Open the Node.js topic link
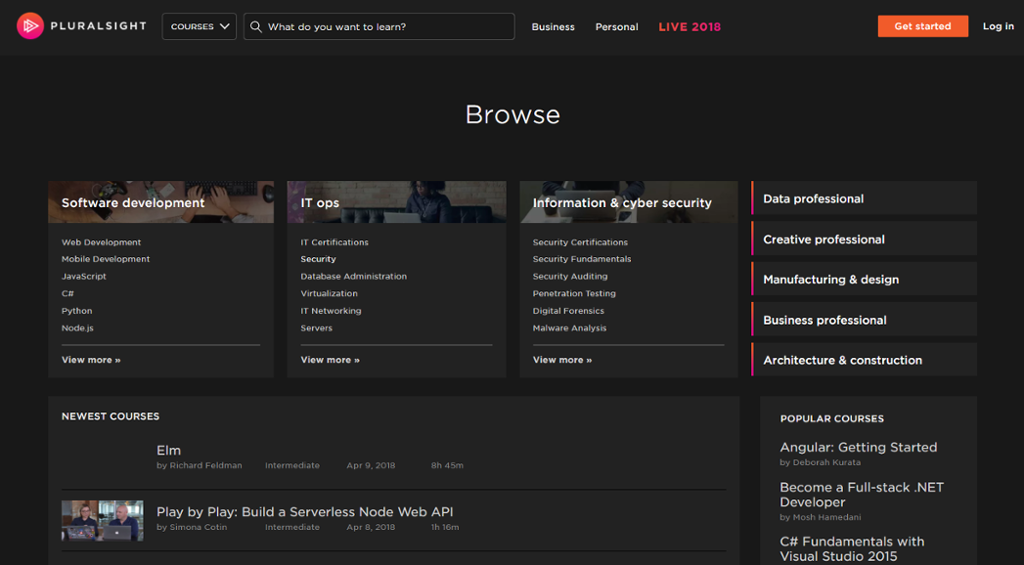Screen dimensions: 1024x565 tap(78, 328)
